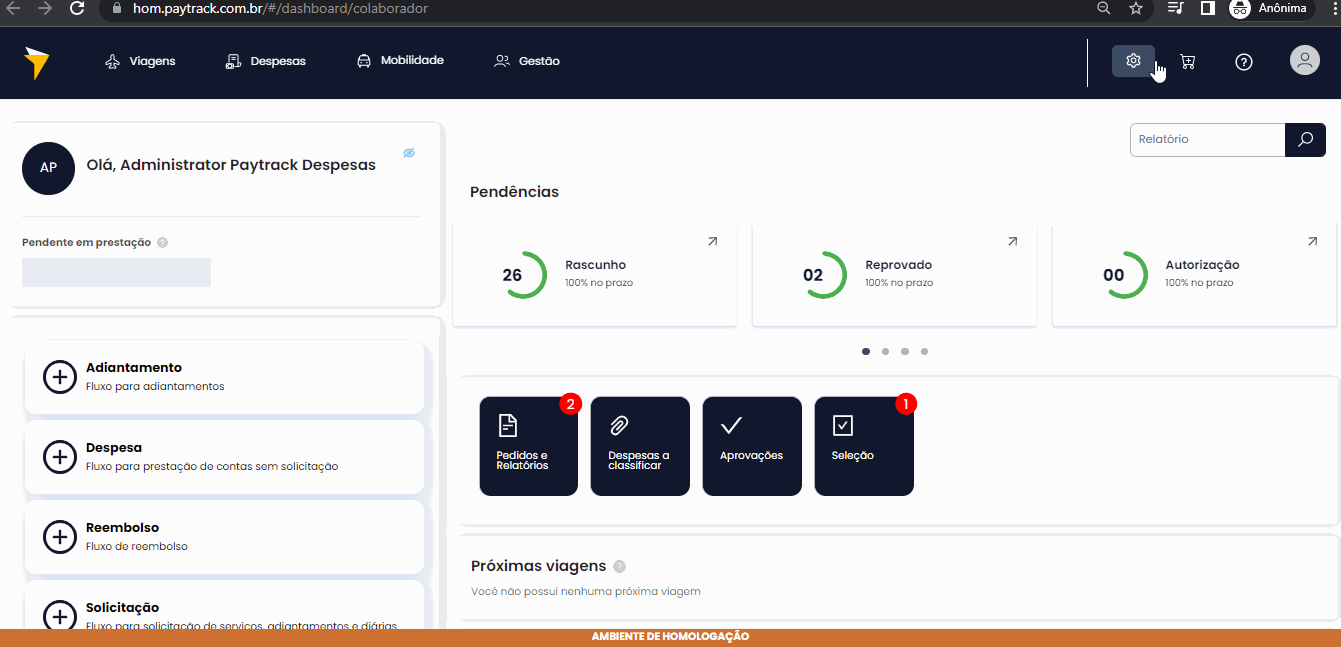1341x647 pixels.
Task: Click the plus icon for Reembolso
Action: 60,537
